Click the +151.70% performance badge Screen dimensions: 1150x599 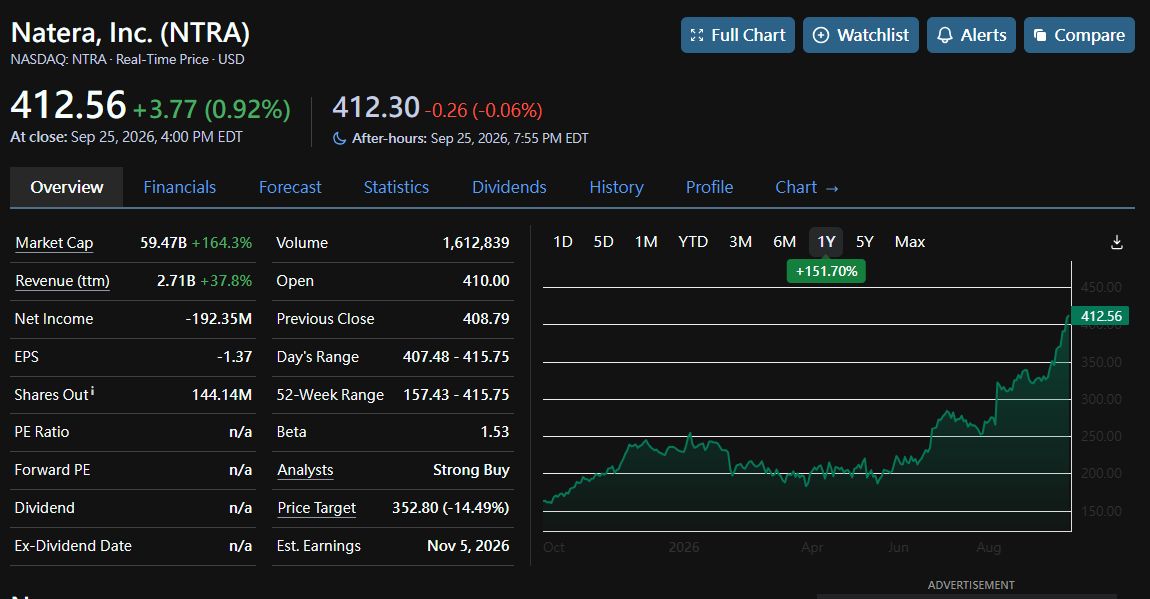pos(826,271)
